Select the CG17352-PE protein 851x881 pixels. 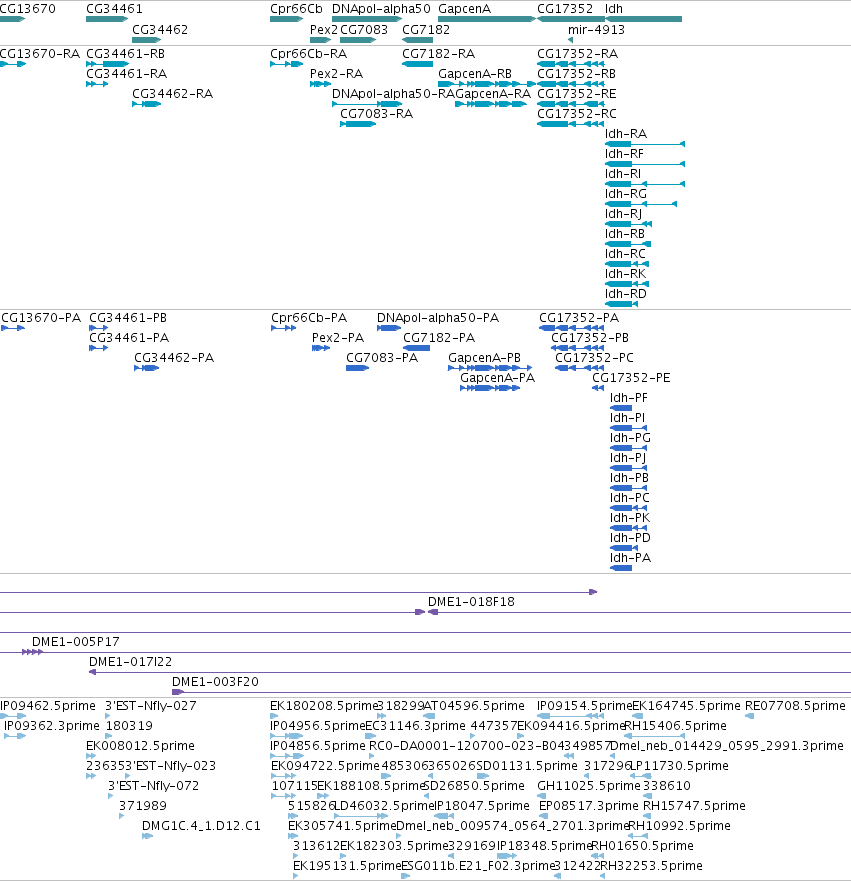(x=631, y=378)
